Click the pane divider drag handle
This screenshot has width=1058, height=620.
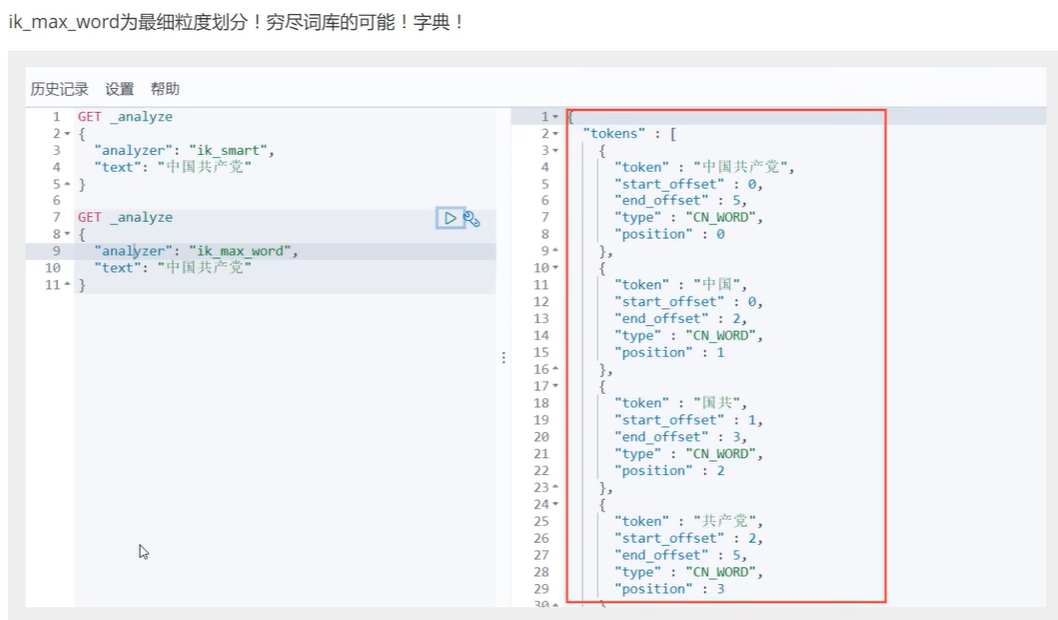pyautogui.click(x=503, y=358)
